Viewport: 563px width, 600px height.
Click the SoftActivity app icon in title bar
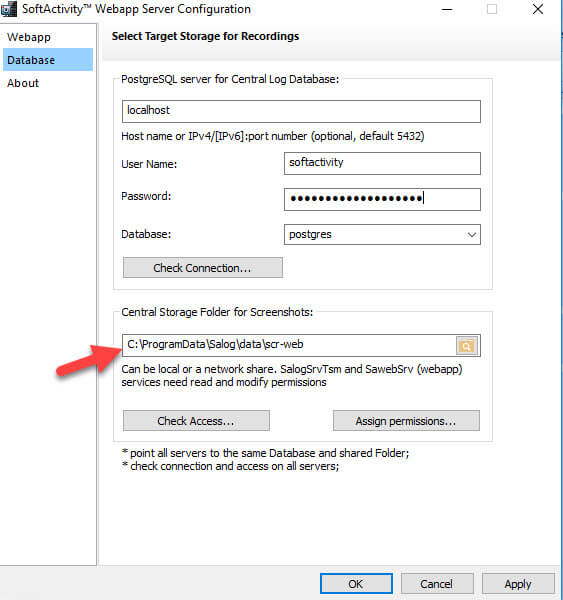coord(8,9)
